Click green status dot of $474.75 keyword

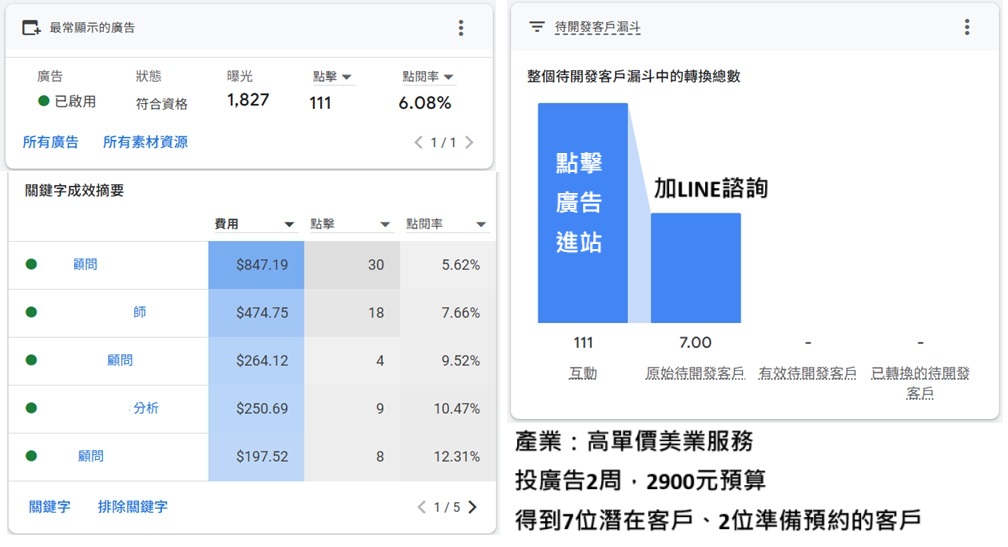(31, 313)
